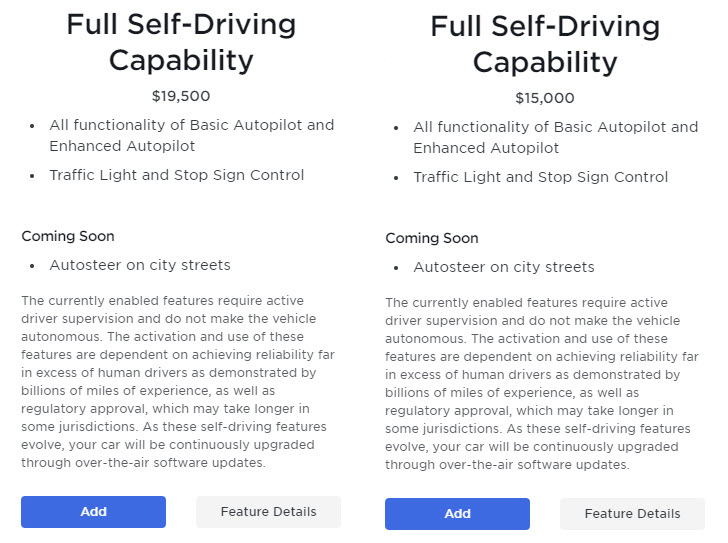Click Add button for the $19,500 package
Image resolution: width=728 pixels, height=543 pixels.
(x=93, y=512)
